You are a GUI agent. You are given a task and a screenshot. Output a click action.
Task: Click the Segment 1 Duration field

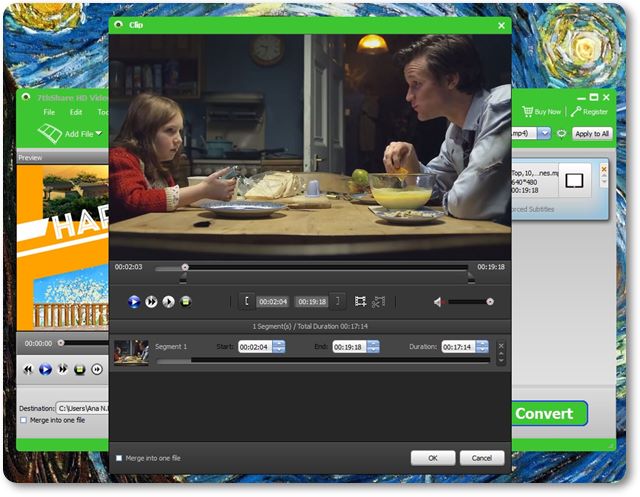(458, 347)
